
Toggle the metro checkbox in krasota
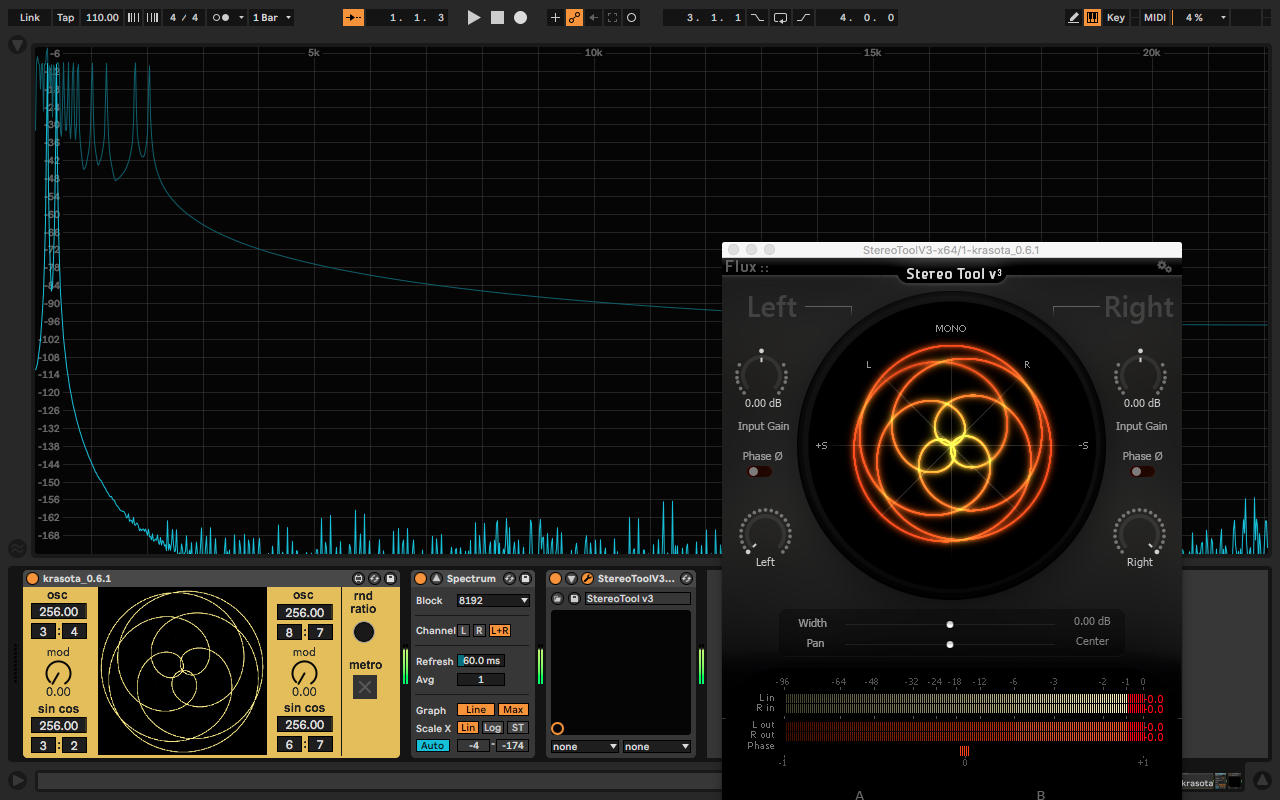pos(364,687)
